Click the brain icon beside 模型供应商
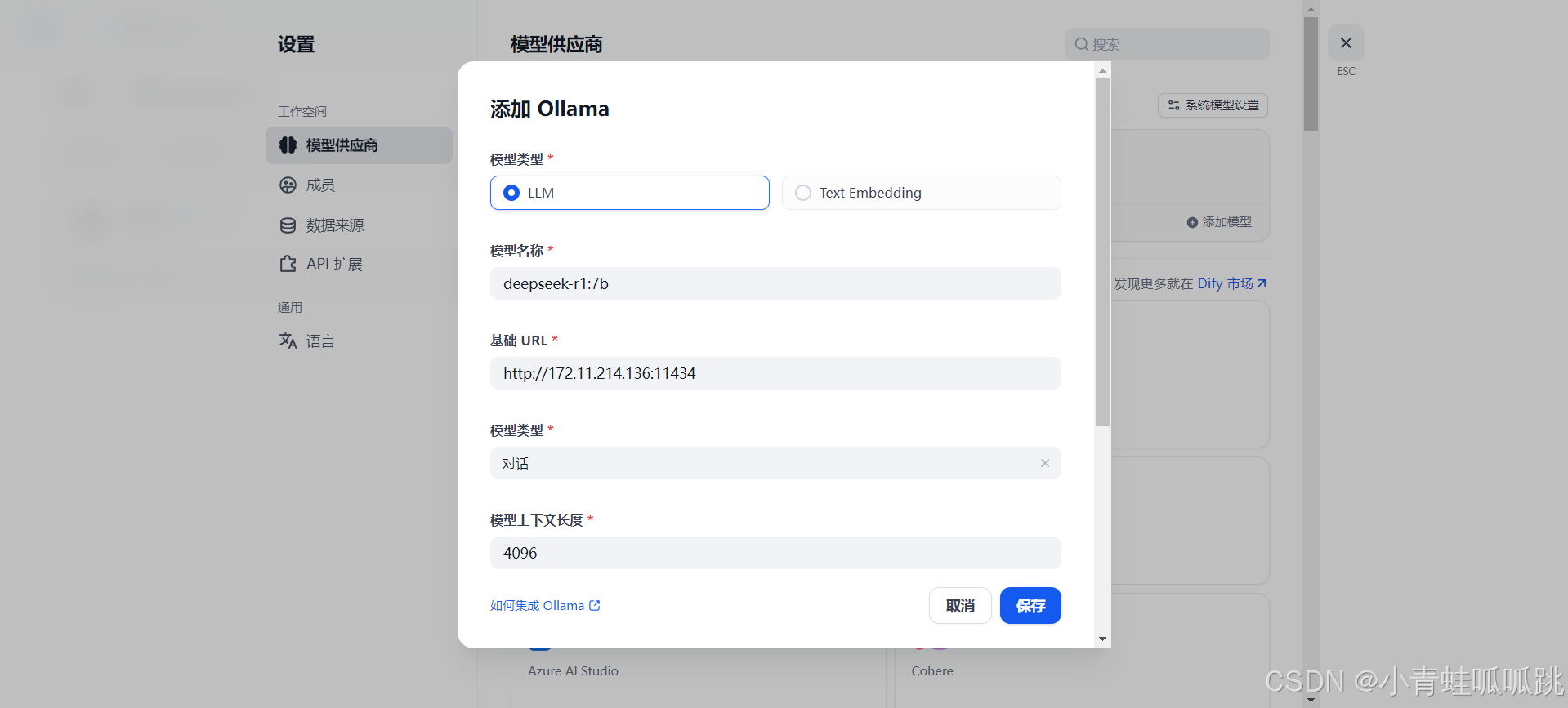Image resolution: width=1568 pixels, height=708 pixels. (288, 145)
